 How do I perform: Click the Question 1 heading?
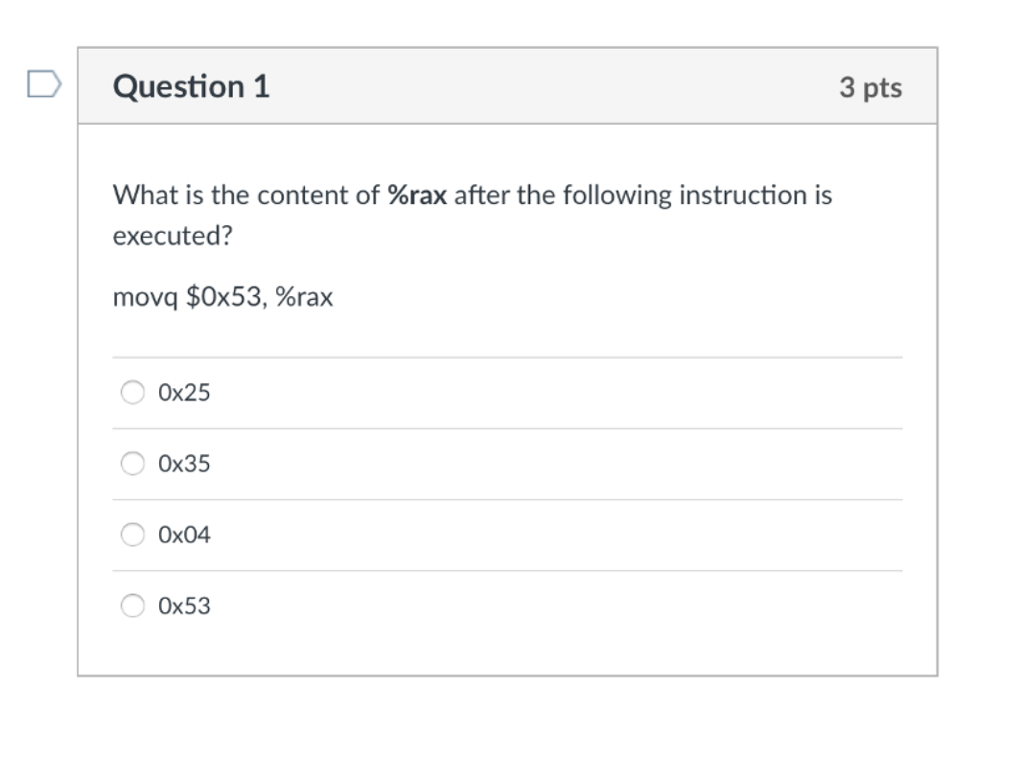point(191,87)
